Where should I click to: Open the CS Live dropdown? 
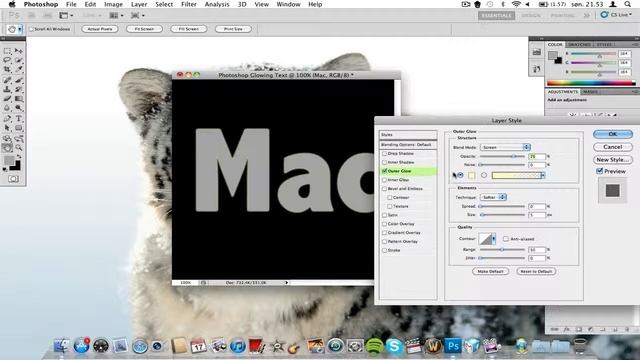click(x=616, y=15)
